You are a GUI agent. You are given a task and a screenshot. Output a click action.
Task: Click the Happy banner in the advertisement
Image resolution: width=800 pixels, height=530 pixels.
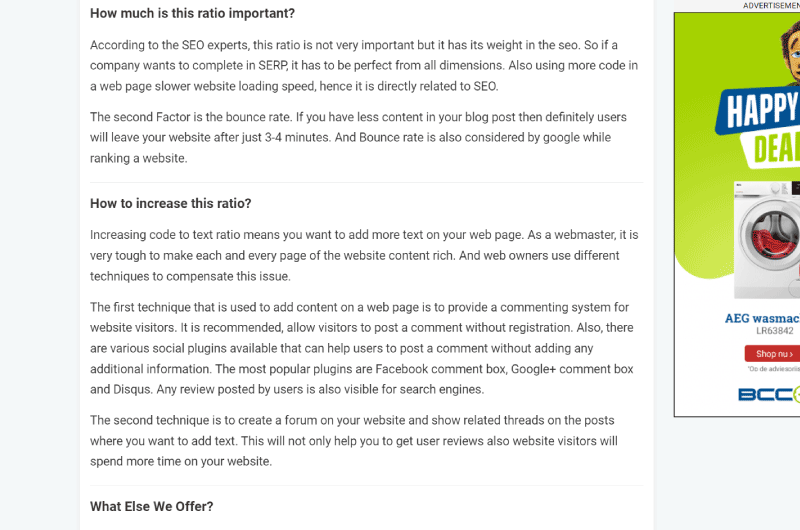coord(759,109)
